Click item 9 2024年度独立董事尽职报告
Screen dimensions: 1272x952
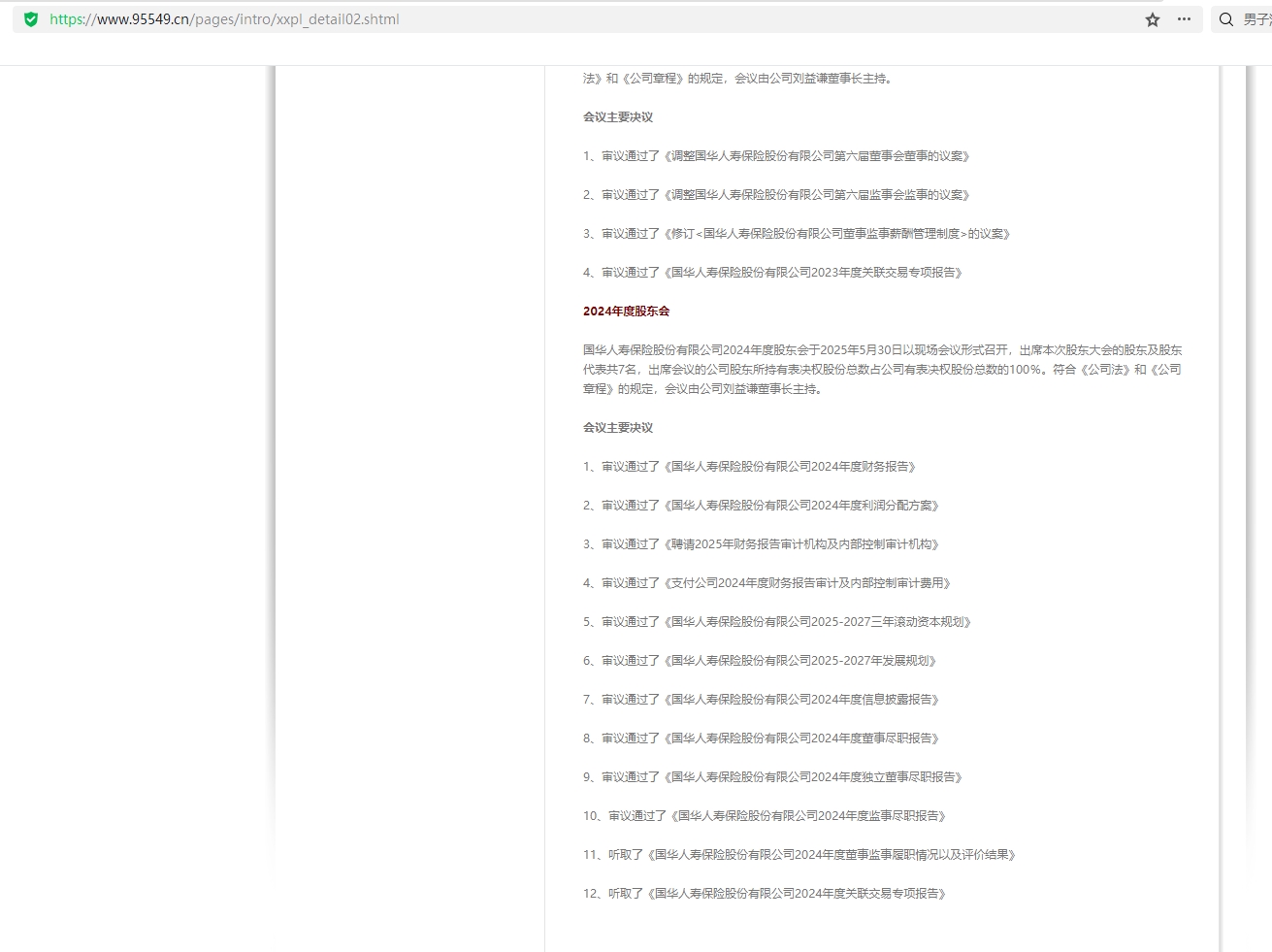point(772,777)
